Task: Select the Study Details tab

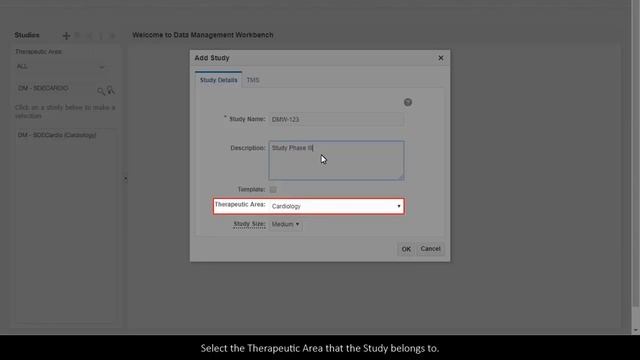Action: 218,80
